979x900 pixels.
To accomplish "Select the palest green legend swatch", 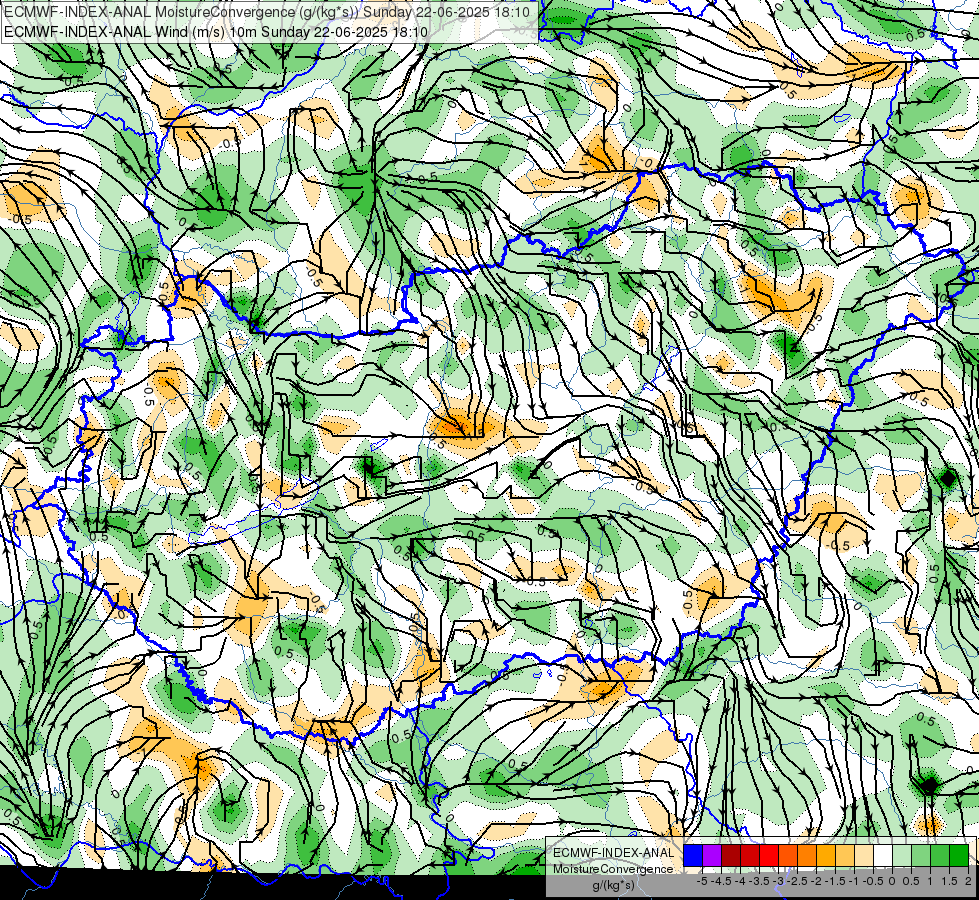I will [902, 855].
